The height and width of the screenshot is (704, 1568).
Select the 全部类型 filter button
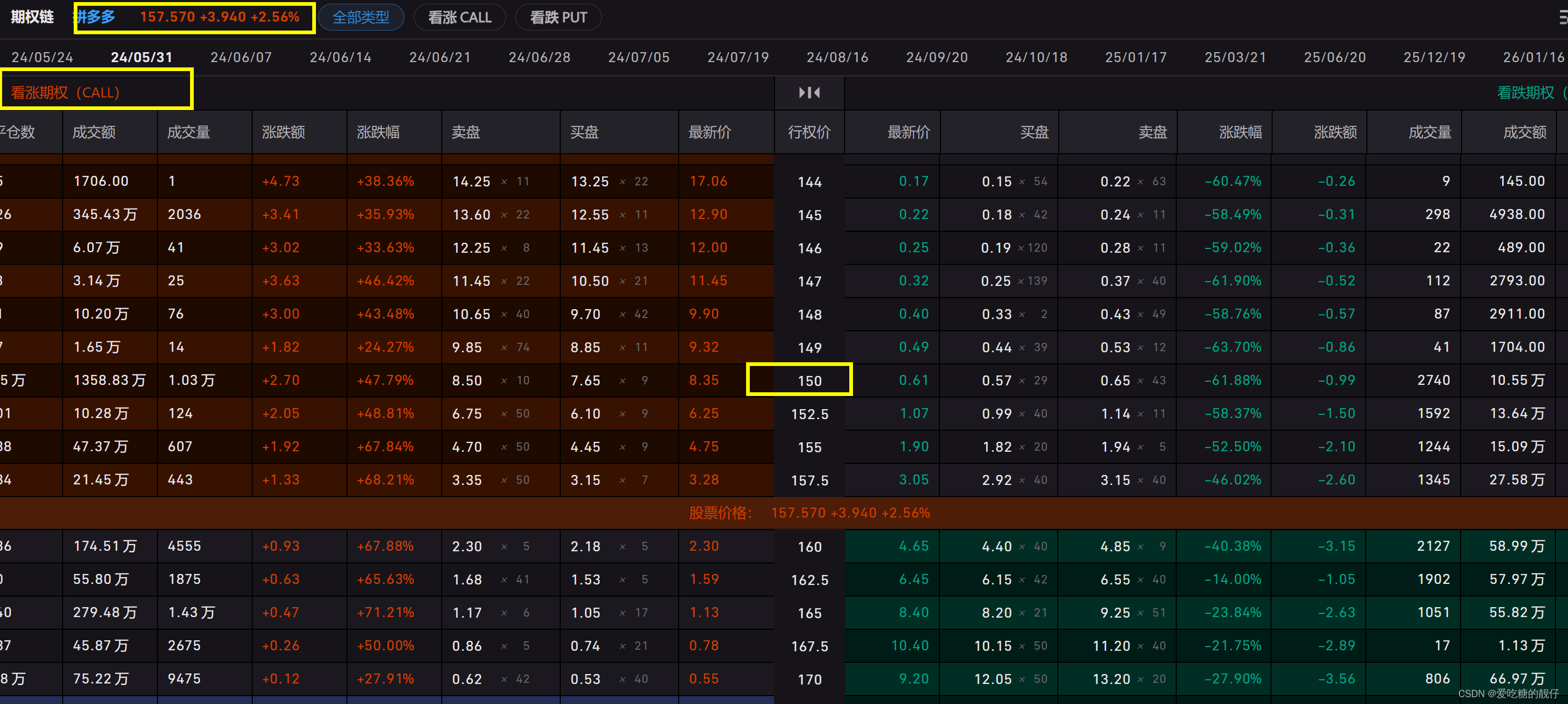(x=361, y=17)
